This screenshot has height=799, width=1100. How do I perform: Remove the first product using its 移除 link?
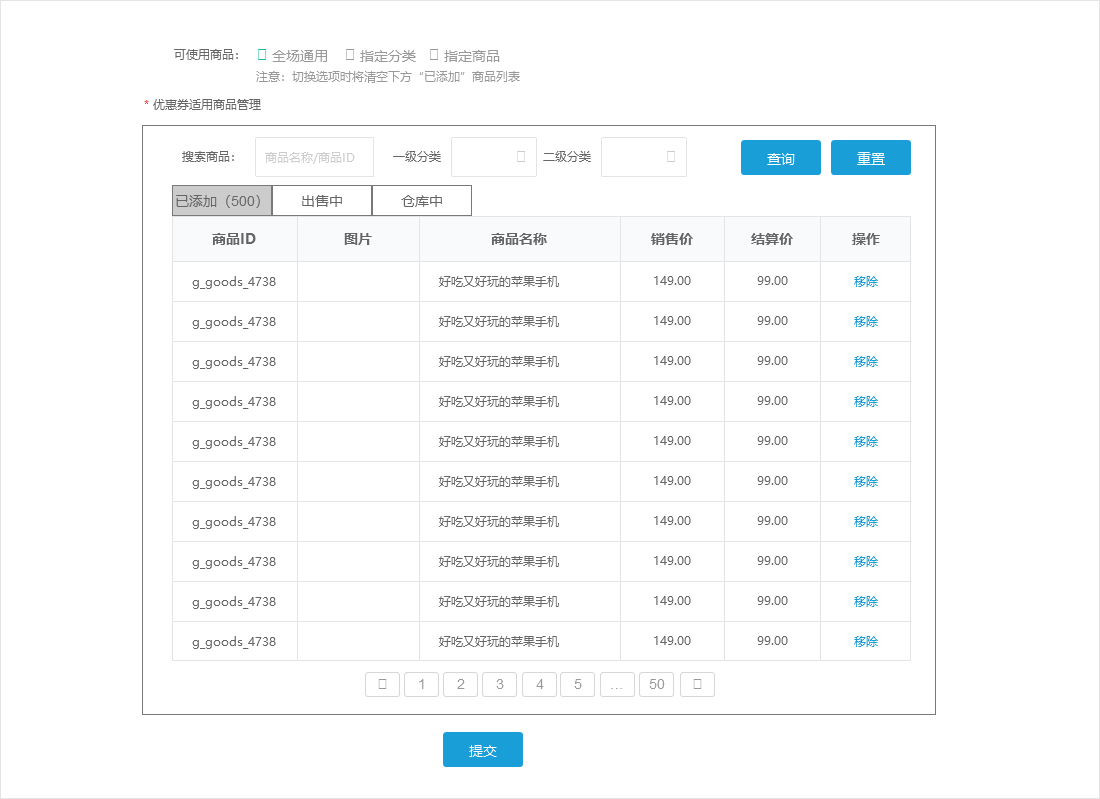[864, 281]
